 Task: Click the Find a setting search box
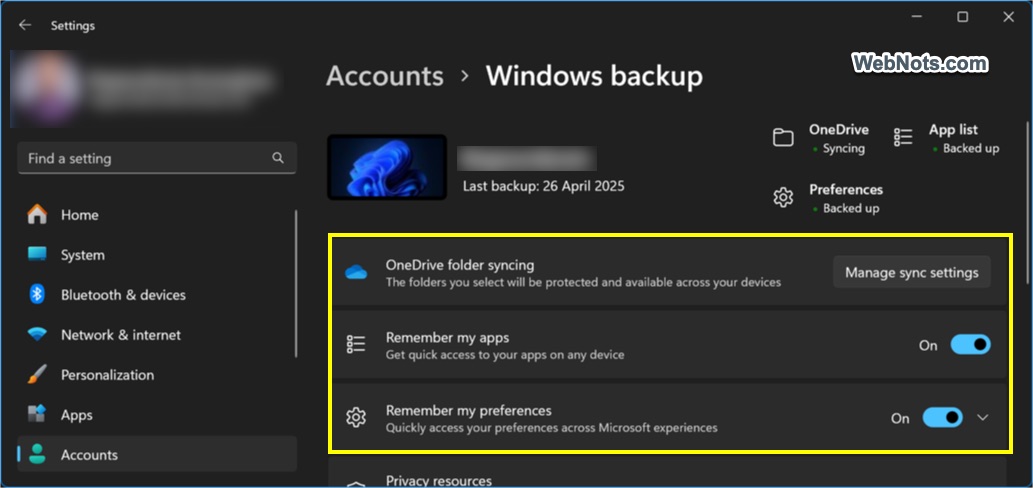coord(157,158)
